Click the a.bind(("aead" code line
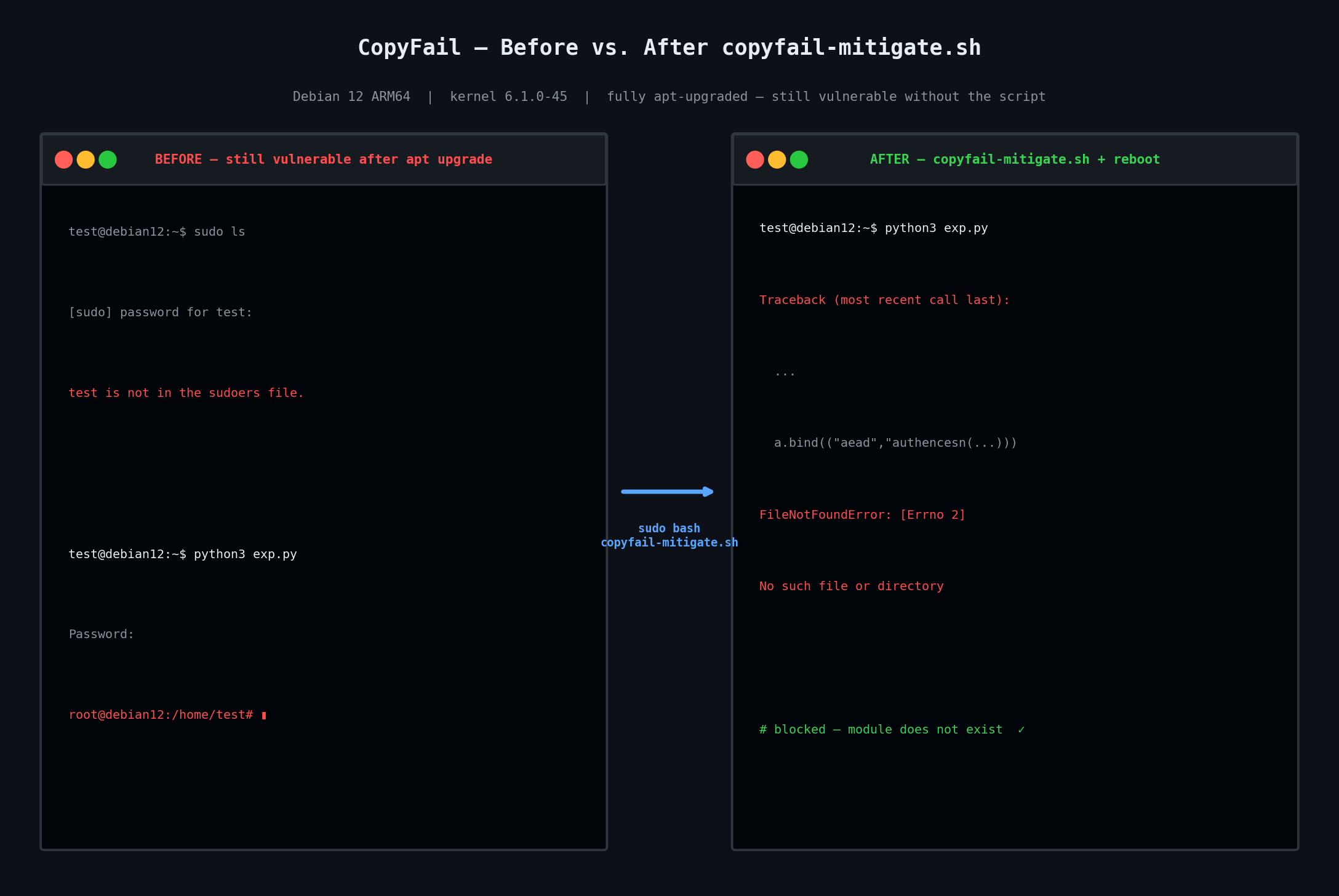Image resolution: width=1339 pixels, height=896 pixels. coord(896,443)
